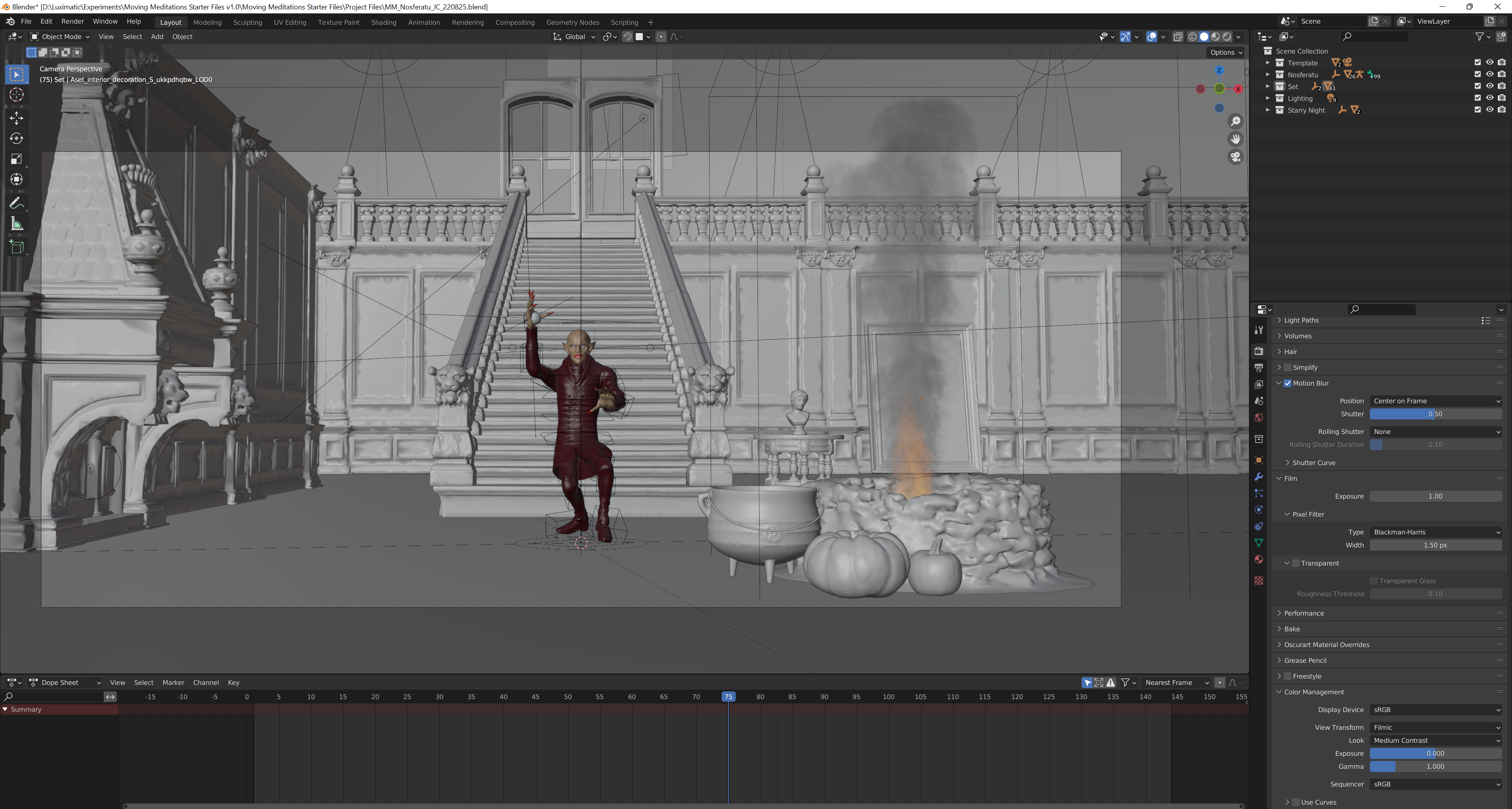Click the viewport pan hand icon

(x=1236, y=139)
